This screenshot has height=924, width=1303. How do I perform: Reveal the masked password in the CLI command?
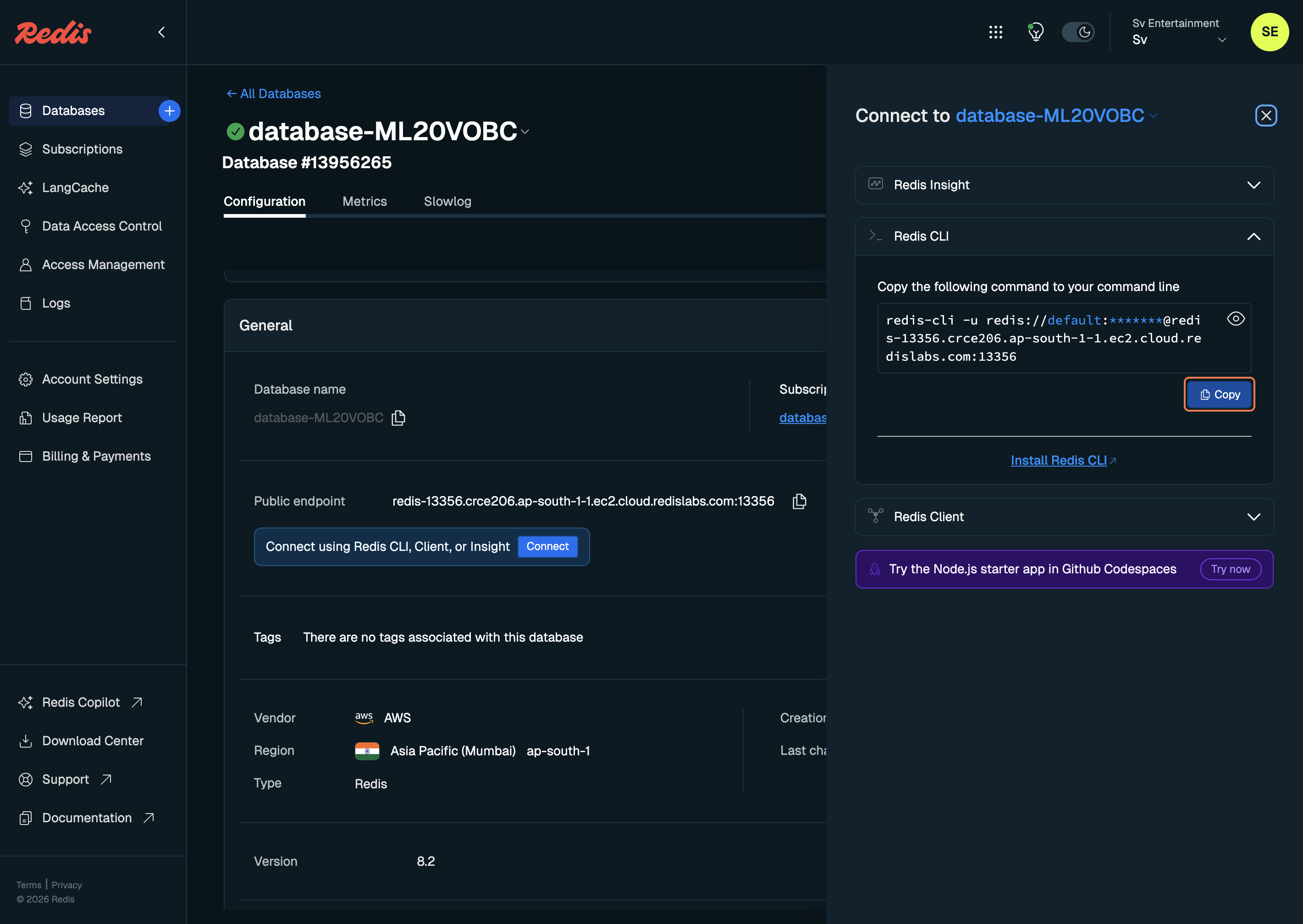[x=1236, y=319]
